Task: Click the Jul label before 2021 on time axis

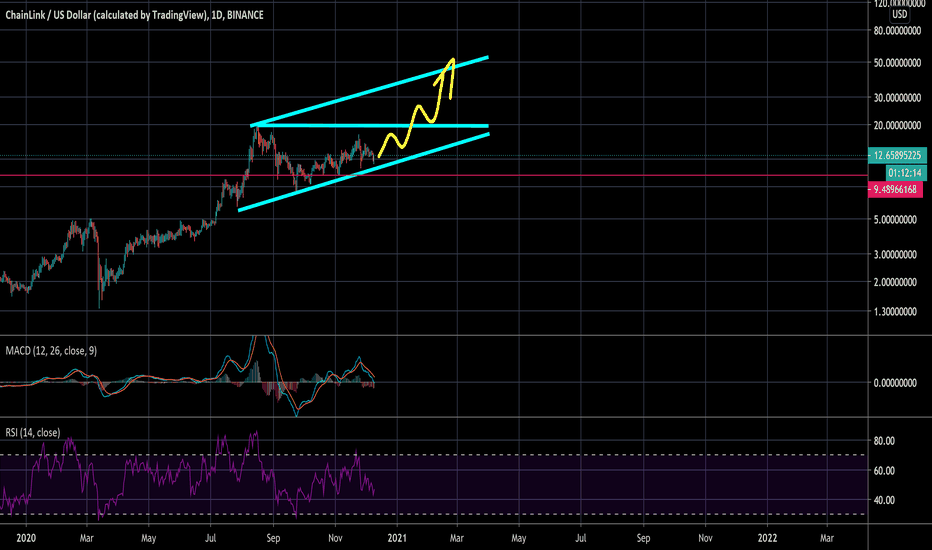Action: (210, 538)
